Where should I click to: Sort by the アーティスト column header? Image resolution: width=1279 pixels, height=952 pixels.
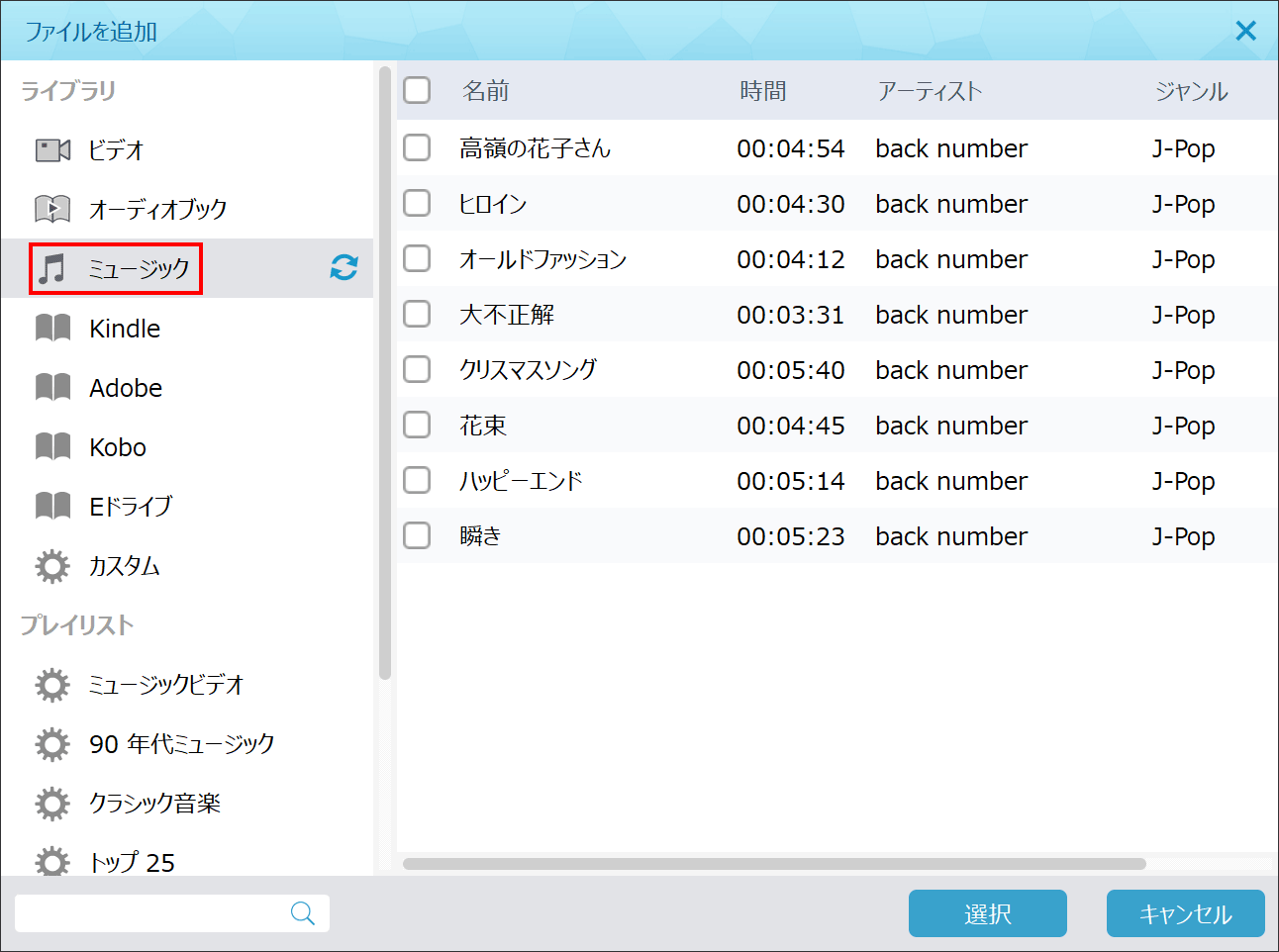(930, 91)
